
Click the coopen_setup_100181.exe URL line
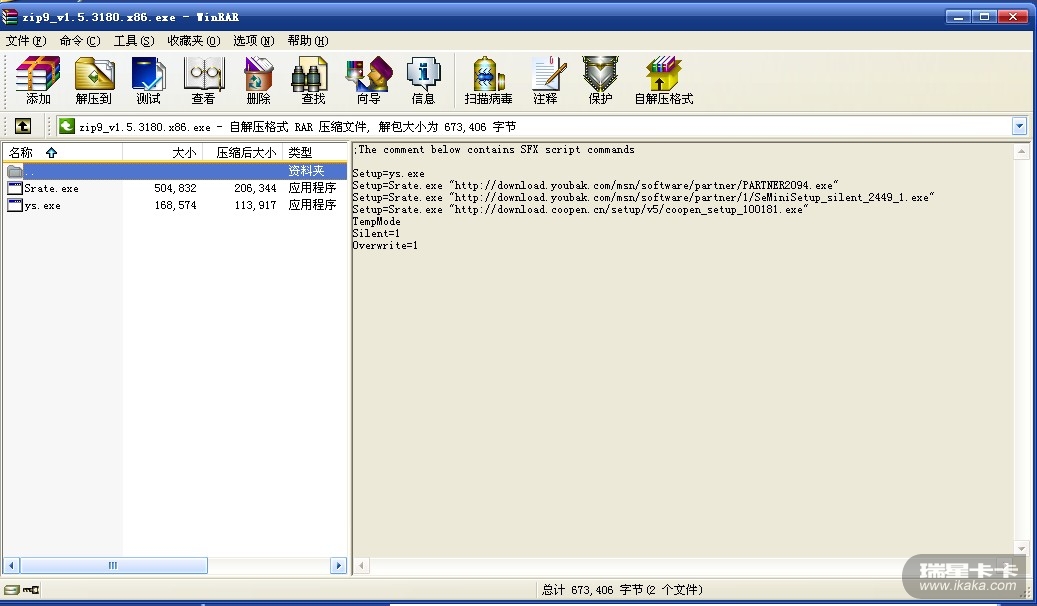pos(580,209)
